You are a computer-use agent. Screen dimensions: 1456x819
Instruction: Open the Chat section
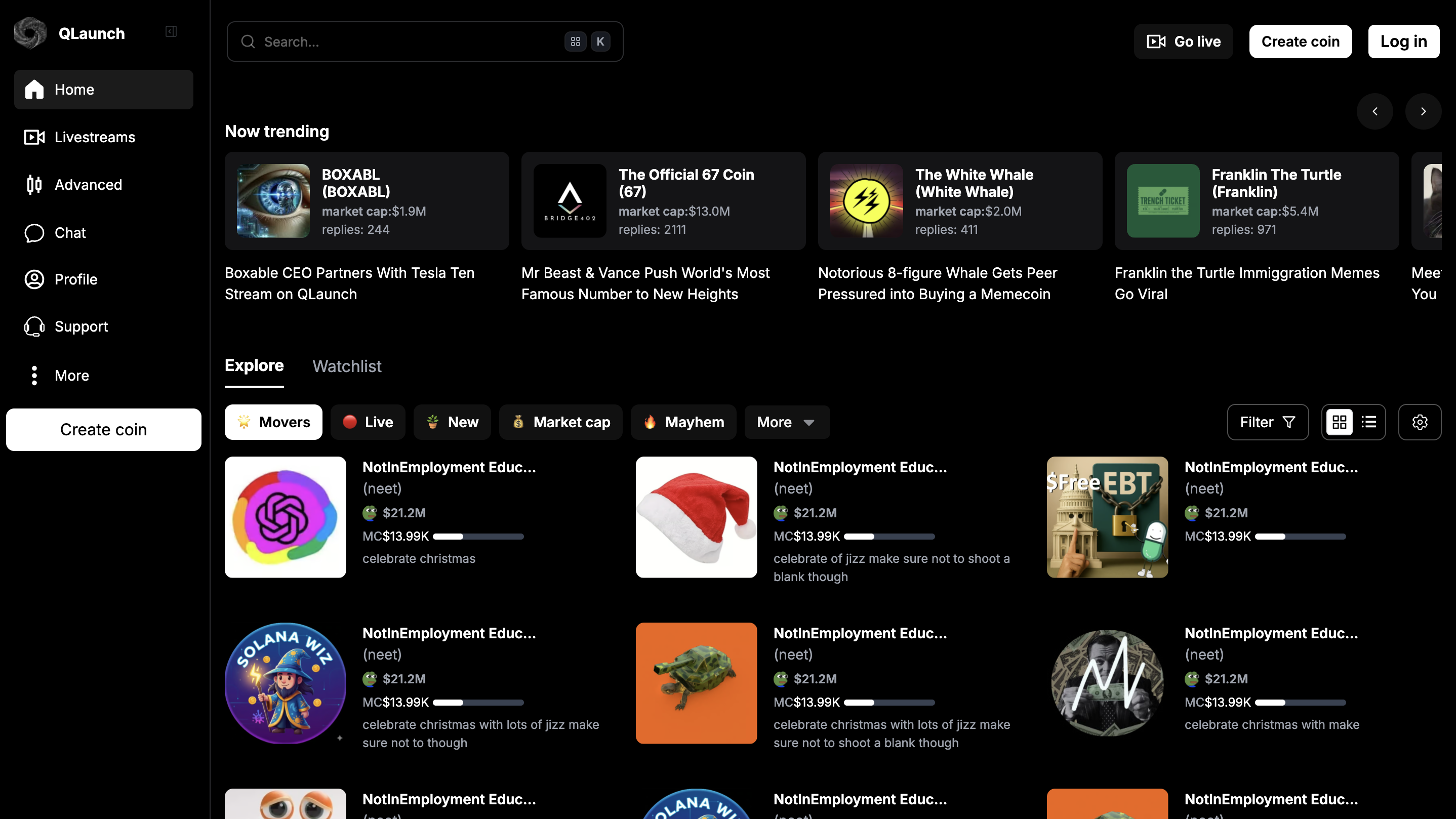(x=70, y=233)
